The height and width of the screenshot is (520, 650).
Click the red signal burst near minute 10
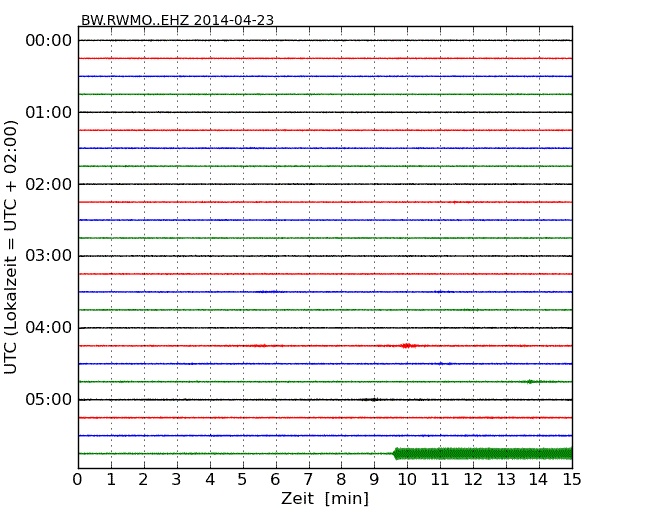coord(408,345)
